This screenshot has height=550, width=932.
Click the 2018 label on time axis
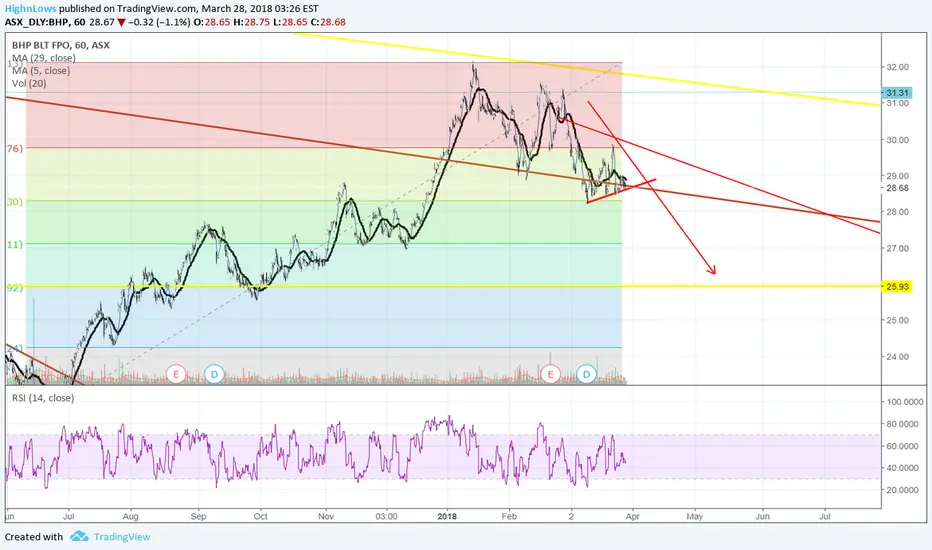pos(447,516)
